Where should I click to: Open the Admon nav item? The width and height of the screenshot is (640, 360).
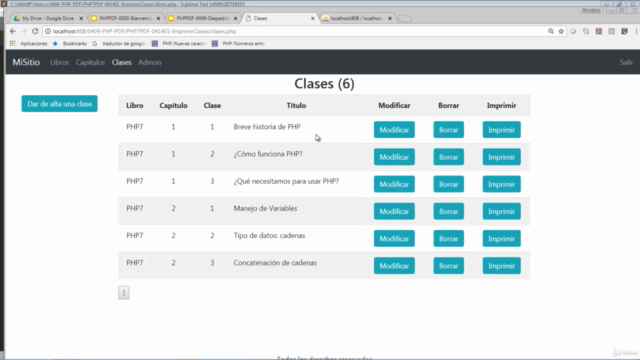pyautogui.click(x=150, y=62)
